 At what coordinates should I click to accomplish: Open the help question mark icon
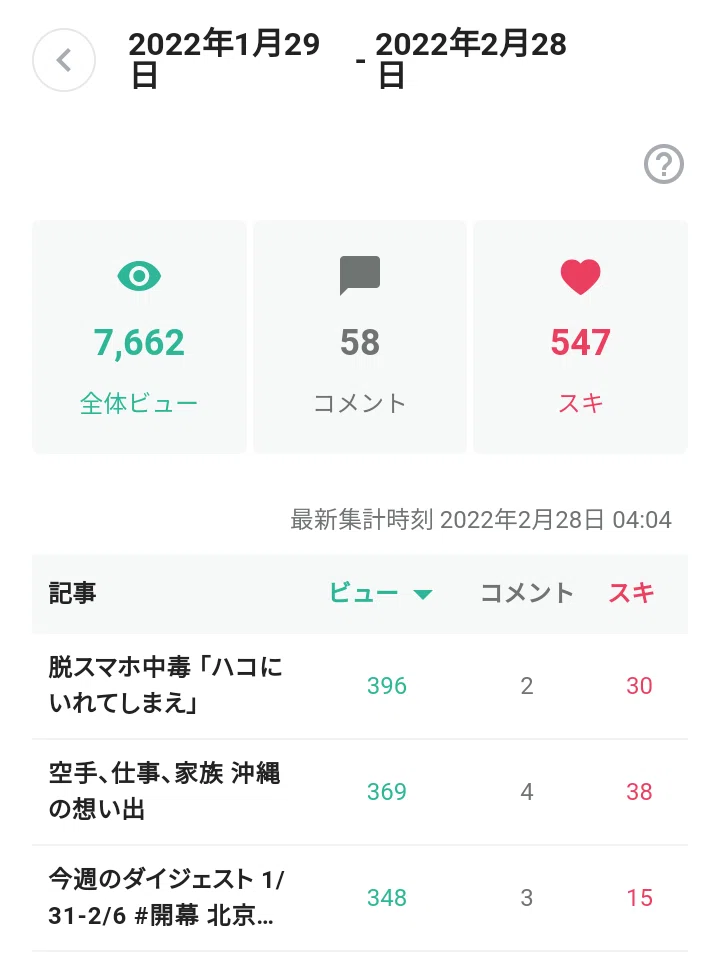pyautogui.click(x=664, y=165)
